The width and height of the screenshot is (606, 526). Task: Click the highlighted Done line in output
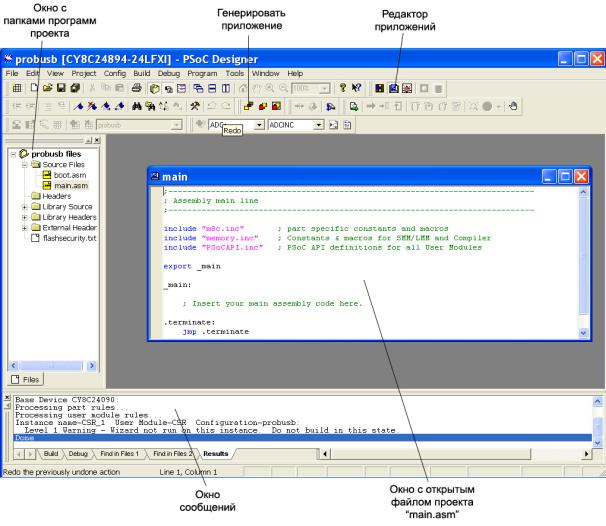[x=303, y=438]
